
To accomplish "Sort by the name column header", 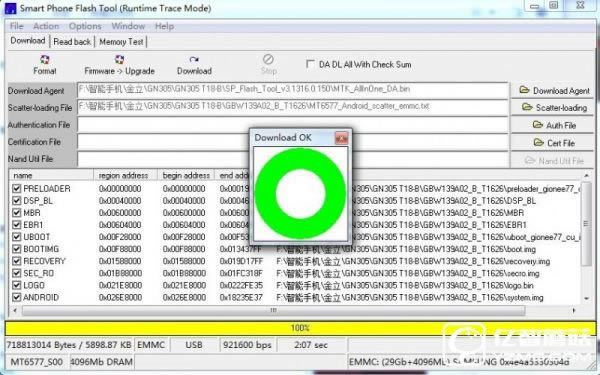I will (x=51, y=175).
